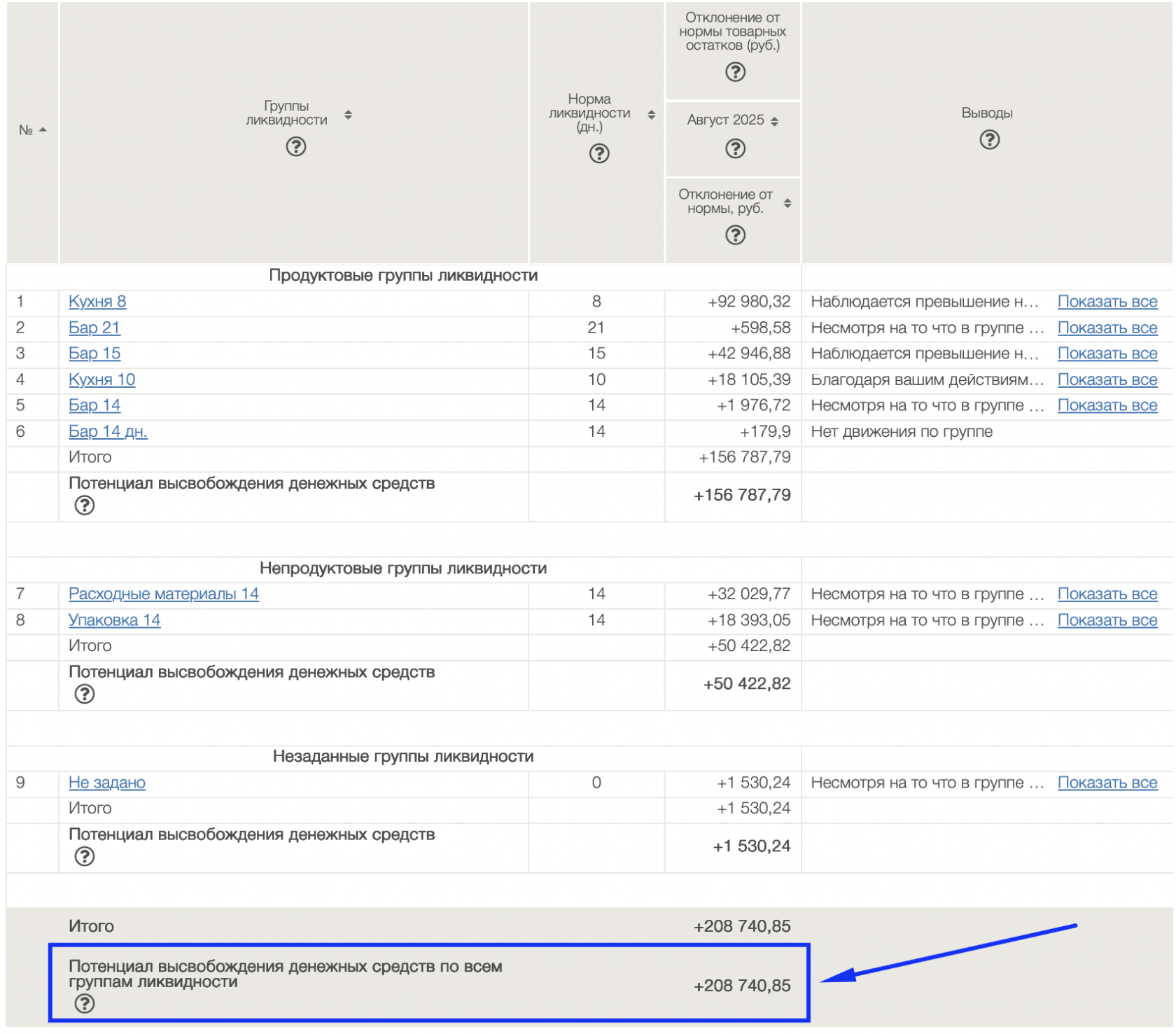Click help icon under Норма ликвидности header
The image size is (1176, 1034).
click(599, 153)
